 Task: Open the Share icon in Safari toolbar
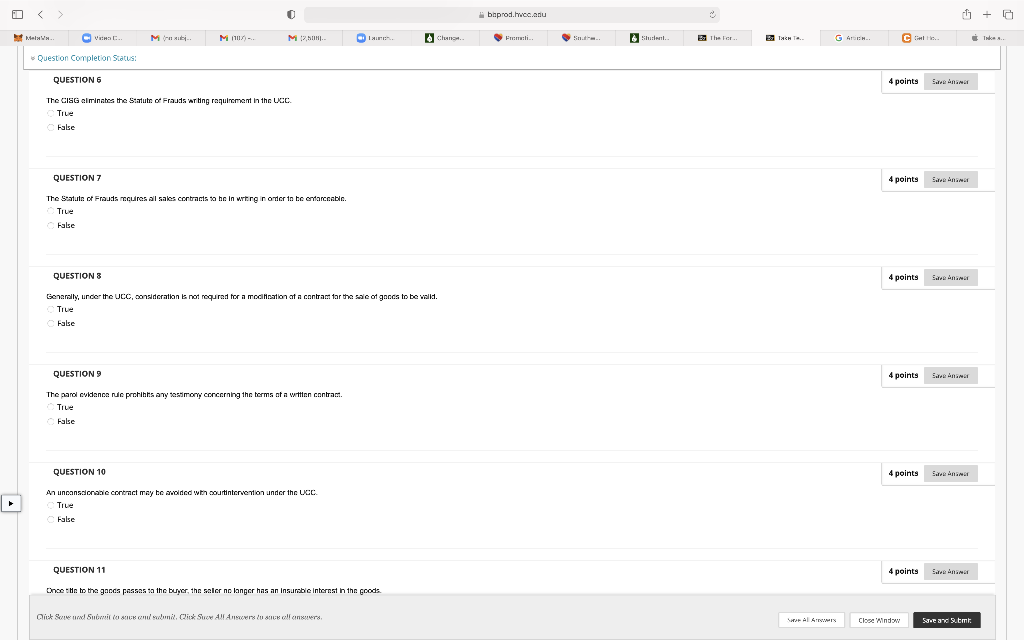(x=967, y=14)
